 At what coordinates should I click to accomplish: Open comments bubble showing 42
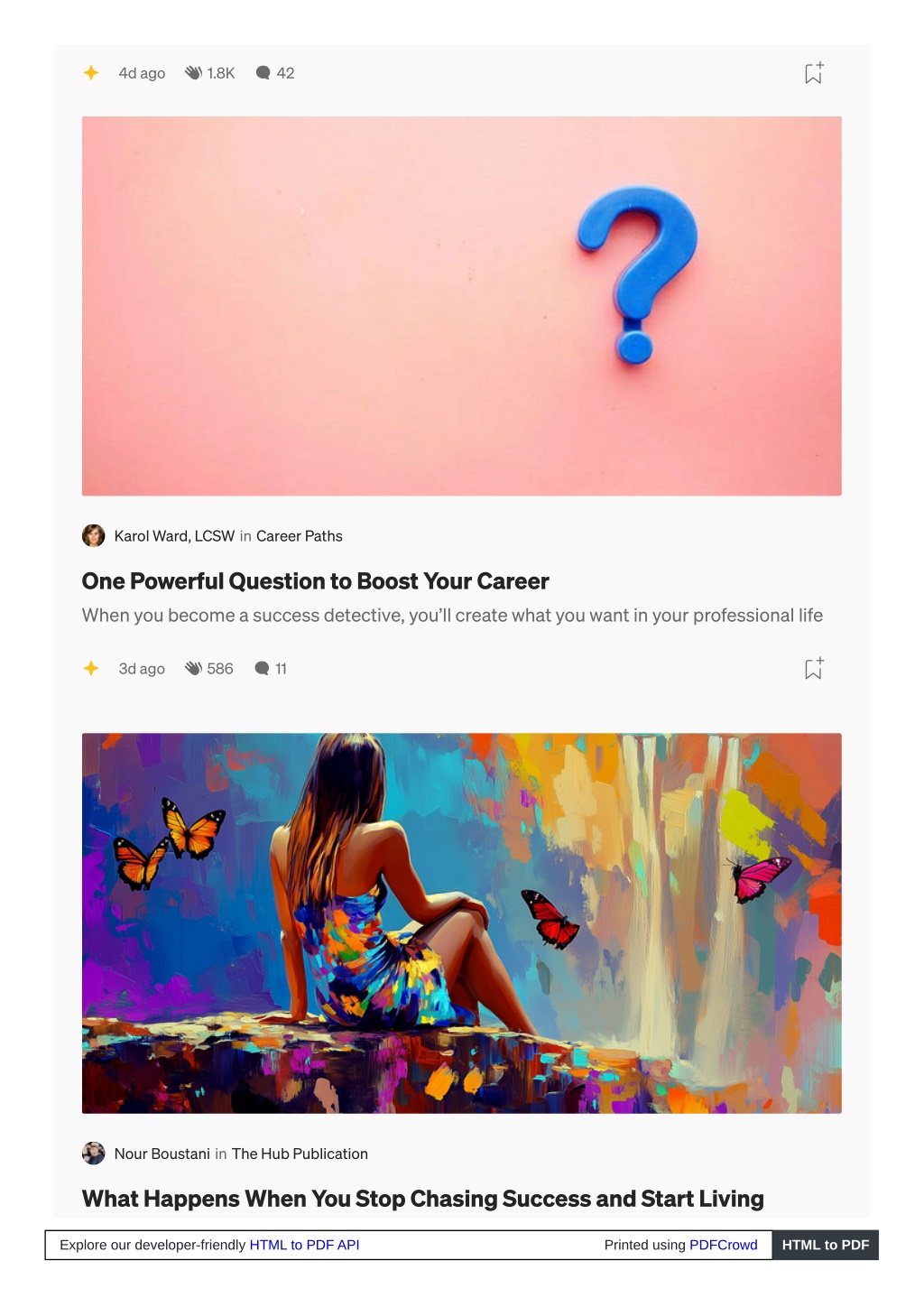(263, 73)
